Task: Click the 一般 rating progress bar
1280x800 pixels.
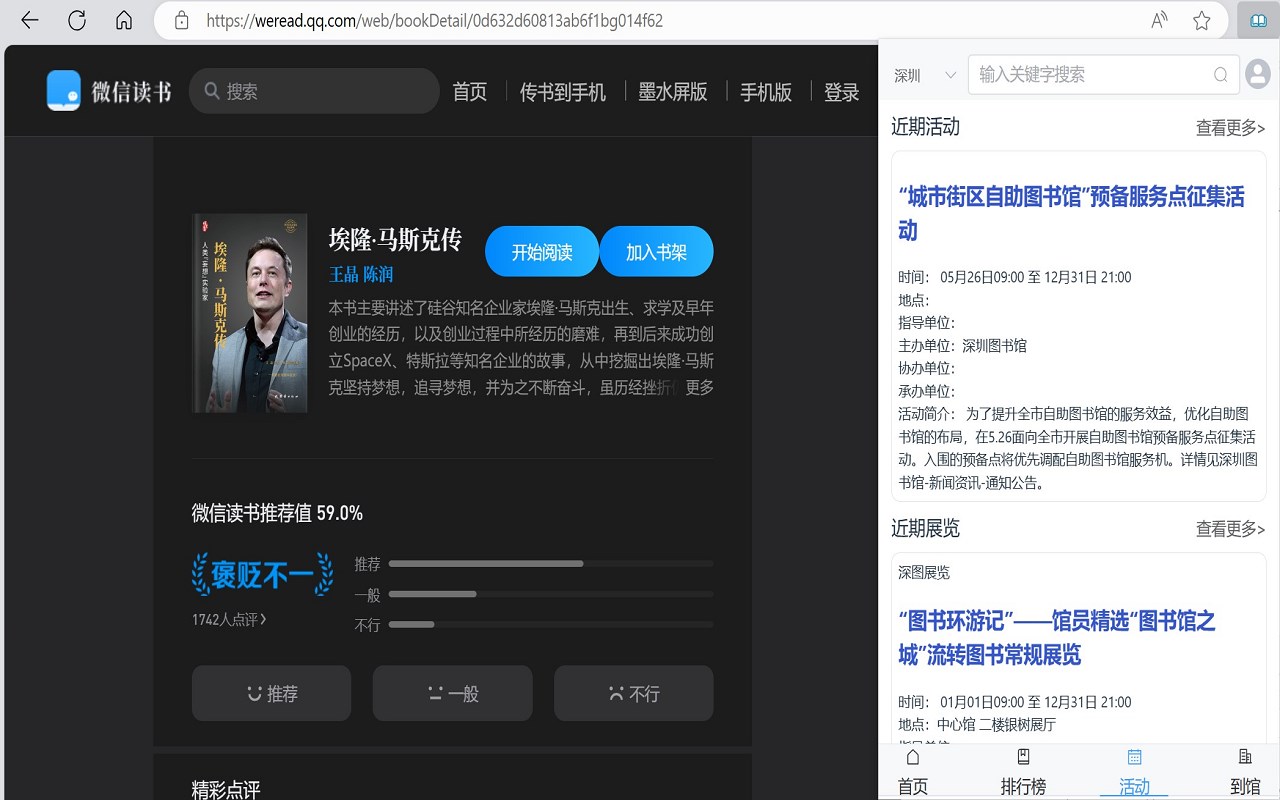Action: 551,594
